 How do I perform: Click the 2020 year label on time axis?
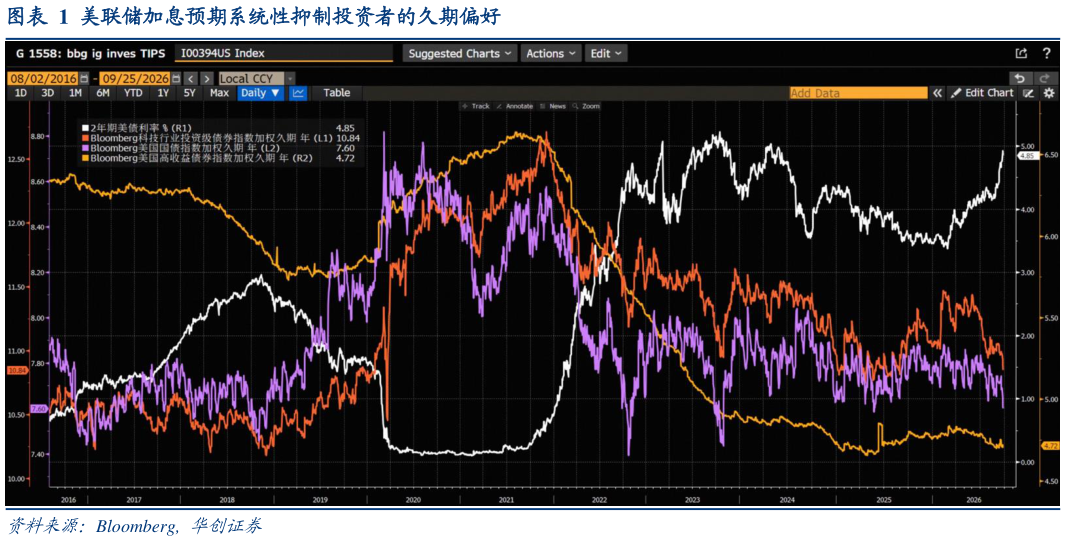(x=413, y=499)
